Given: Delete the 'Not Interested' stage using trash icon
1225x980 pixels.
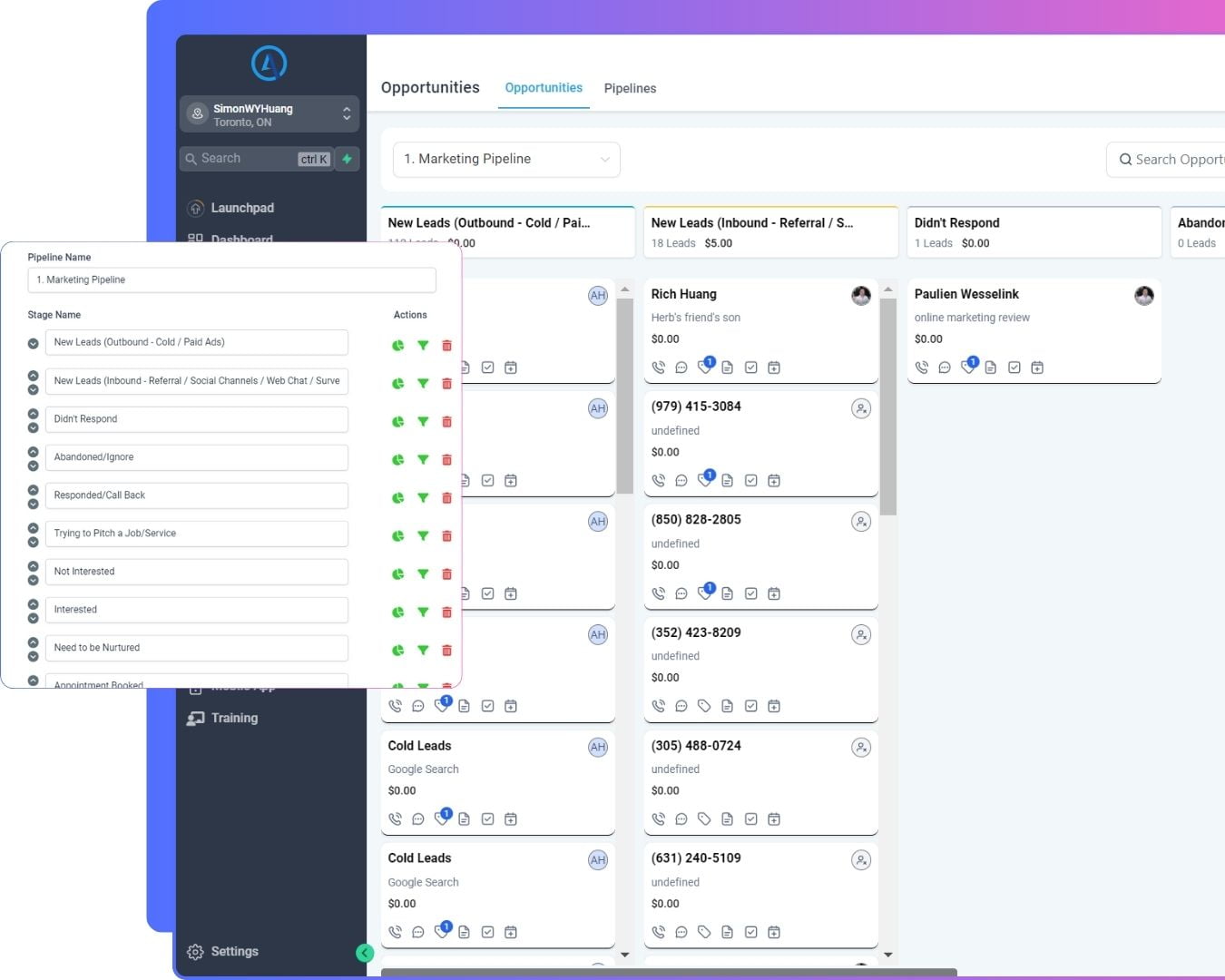Looking at the screenshot, I should click(446, 574).
